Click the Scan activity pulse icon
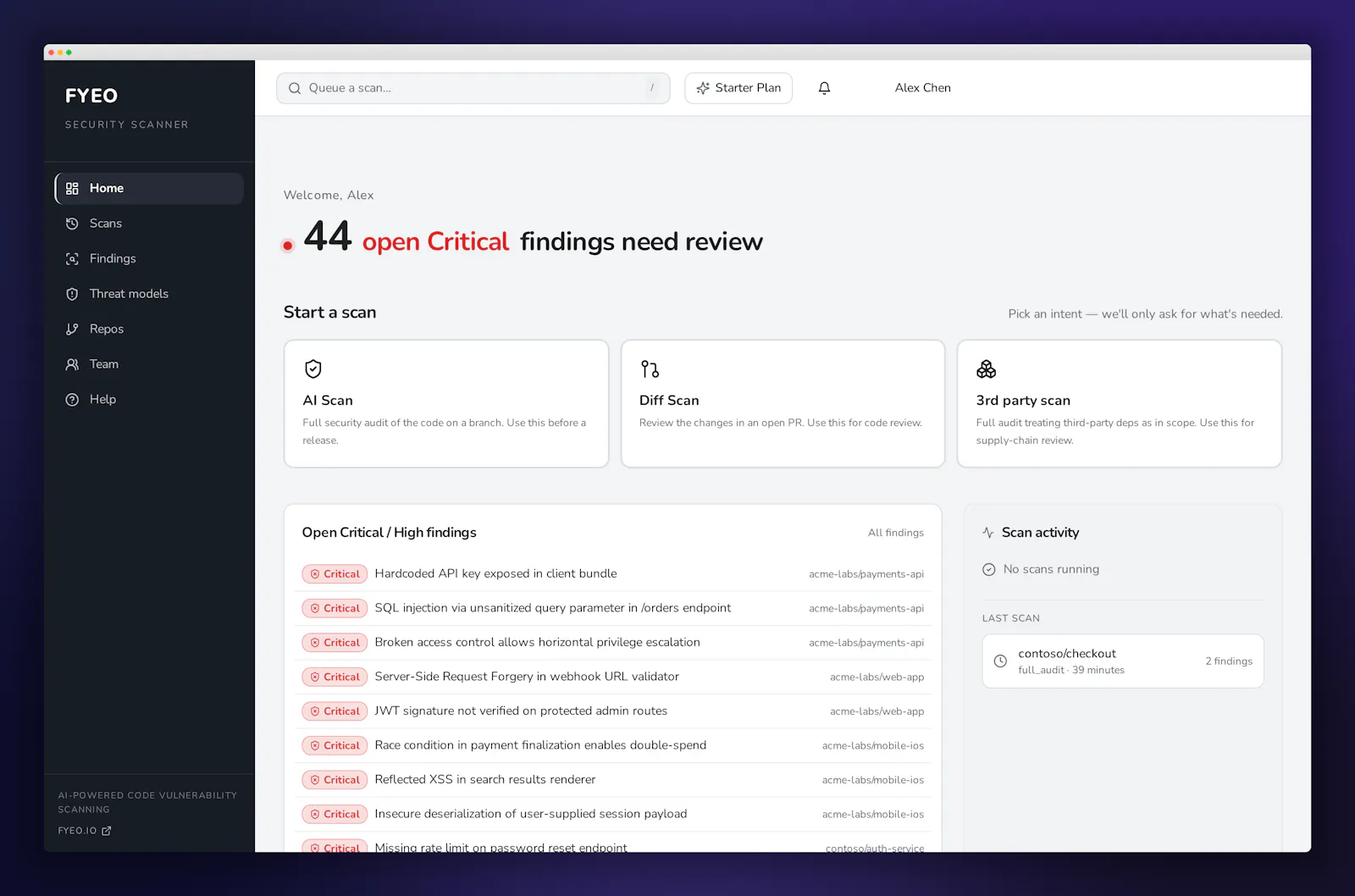 point(988,533)
